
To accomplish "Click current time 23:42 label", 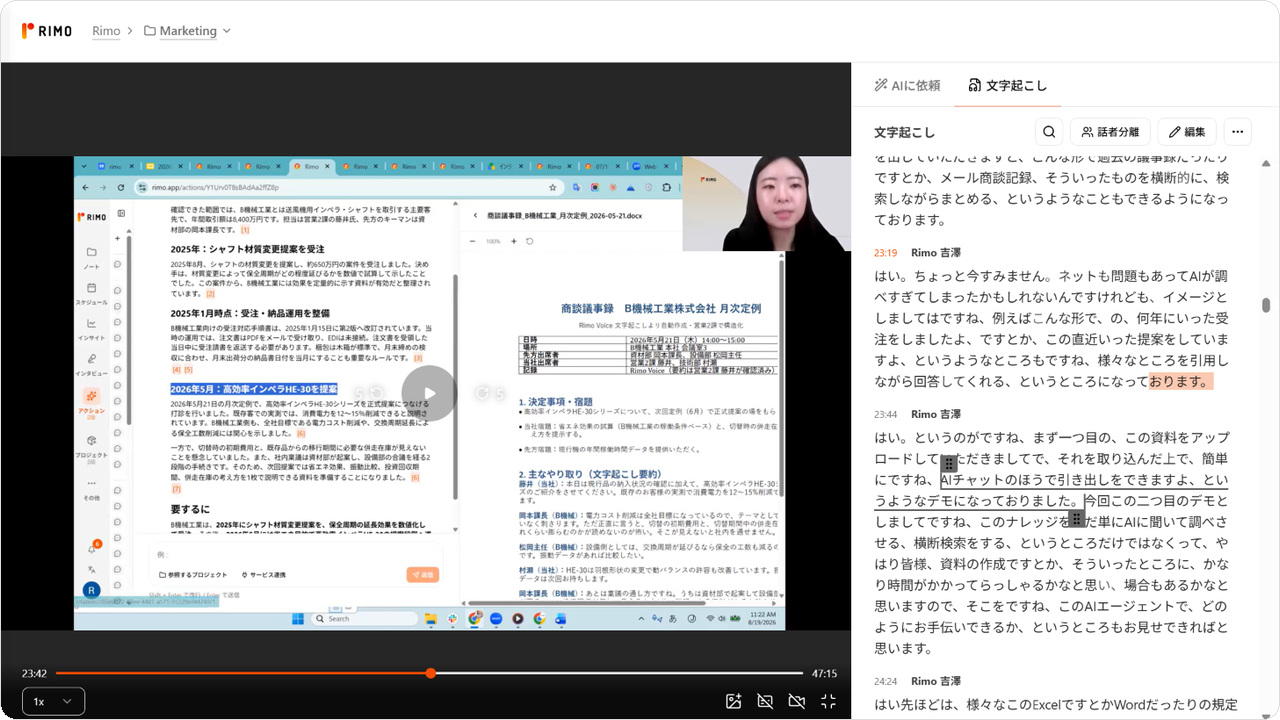I will coord(35,673).
